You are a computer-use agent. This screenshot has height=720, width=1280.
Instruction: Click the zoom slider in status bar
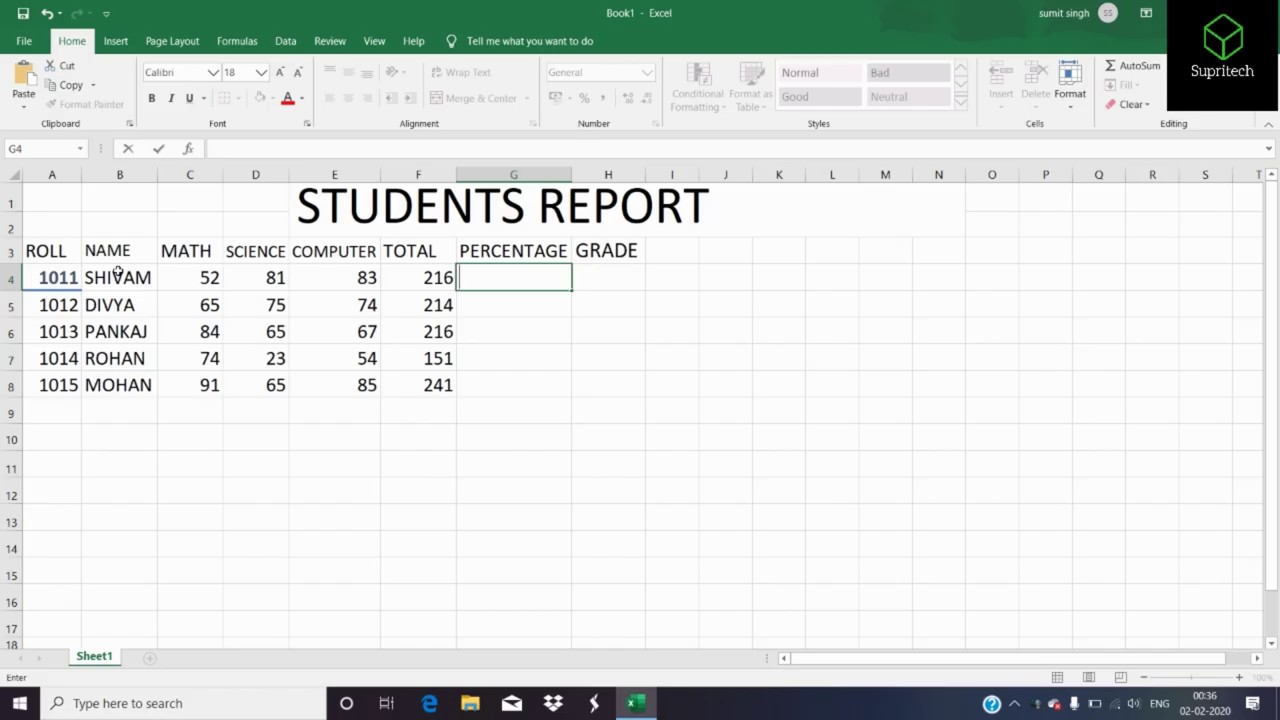[1191, 677]
